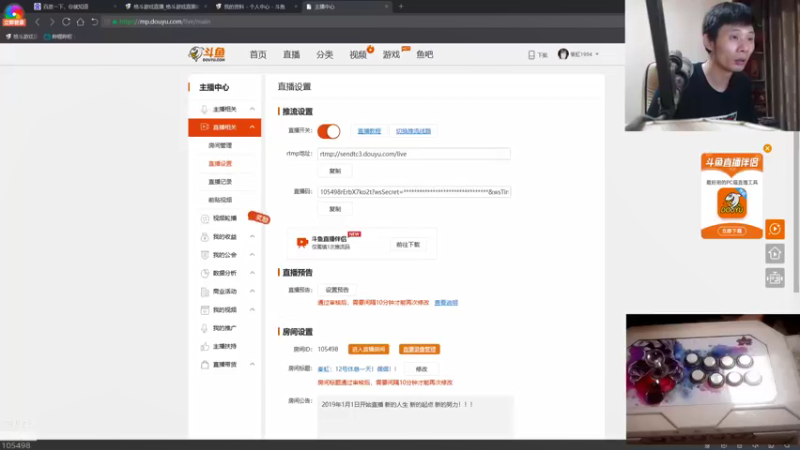
Task: Expand the 我的公会 section chevron
Action: [252, 255]
